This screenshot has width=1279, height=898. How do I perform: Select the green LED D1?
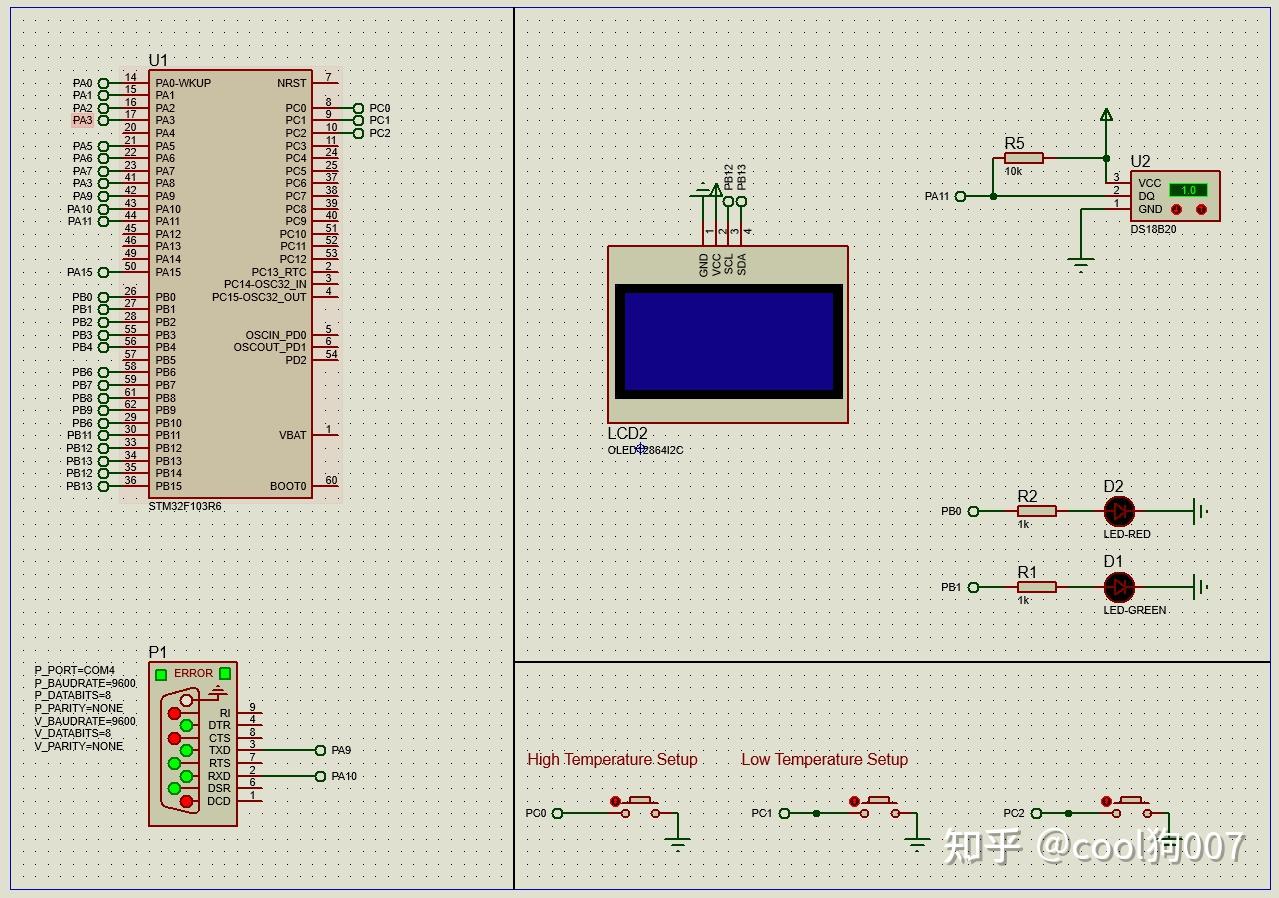click(x=1119, y=587)
